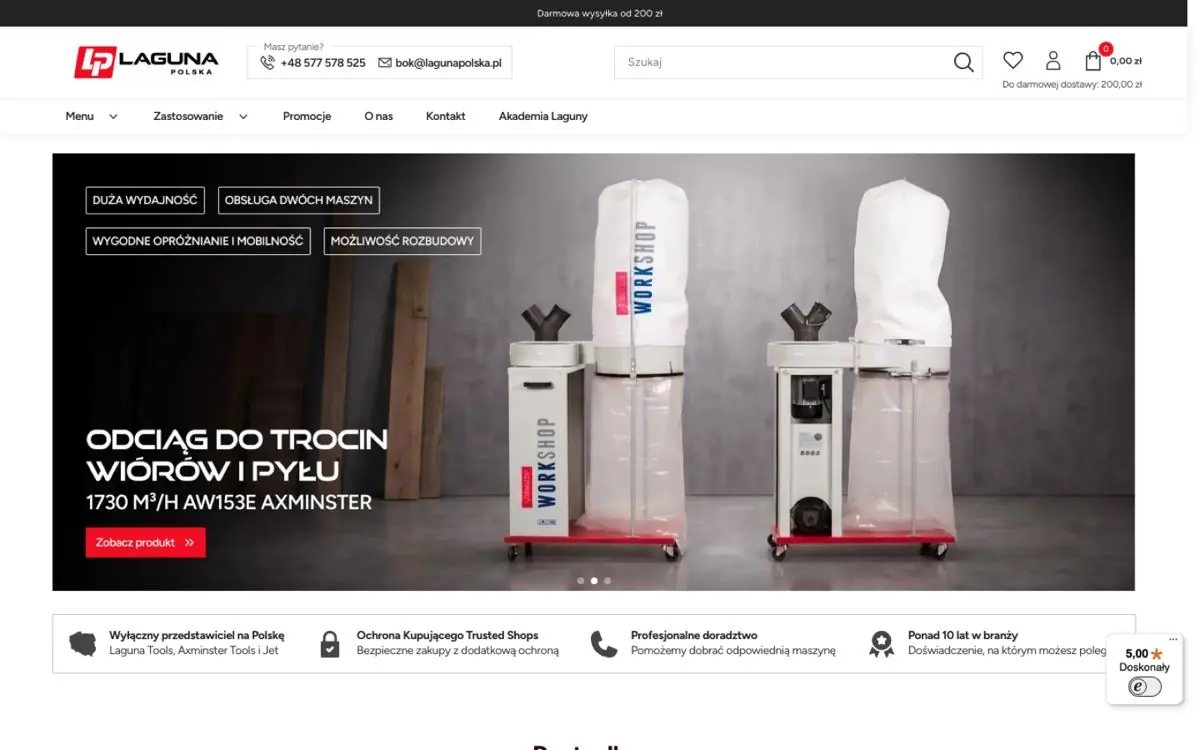Click the 5,00 Doskonały rating text
The image size is (1200, 750).
pyautogui.click(x=1144, y=660)
